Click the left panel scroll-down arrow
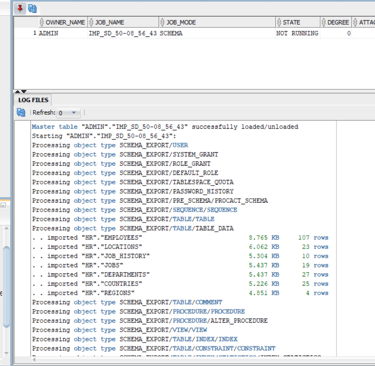The image size is (375, 366). click(7, 353)
